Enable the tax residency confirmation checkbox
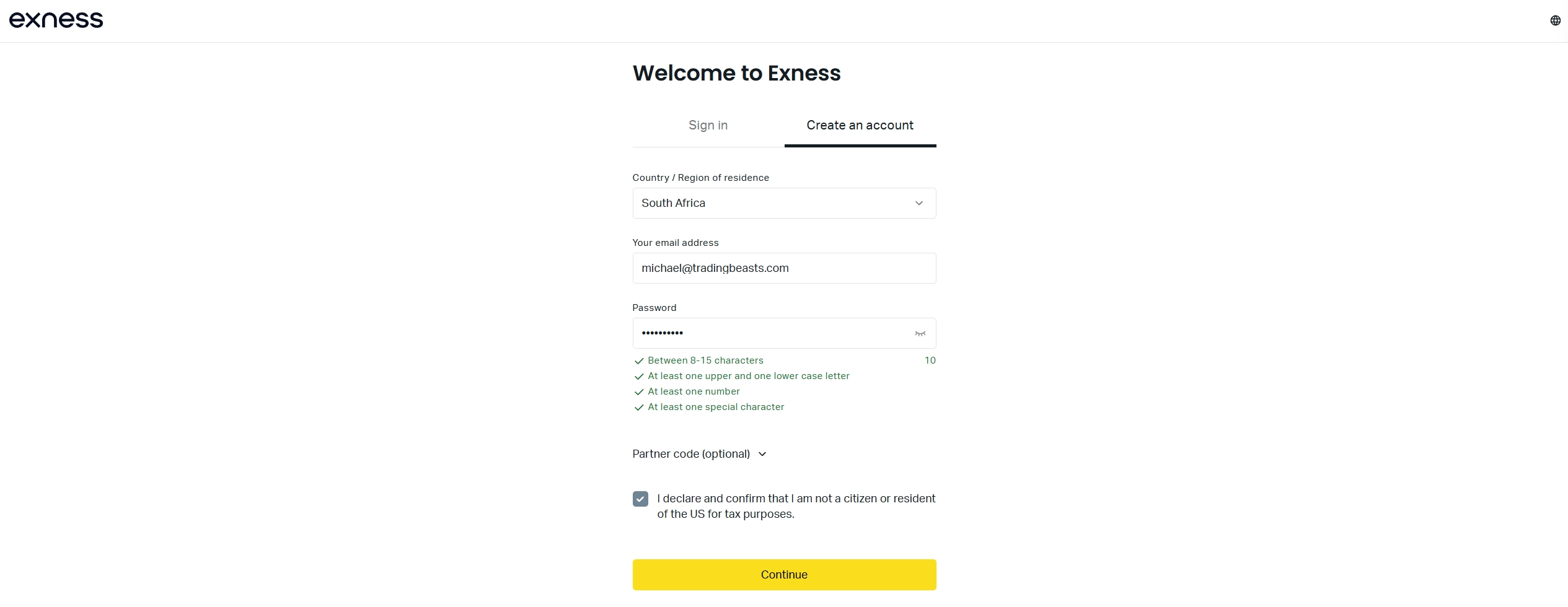 tap(639, 499)
